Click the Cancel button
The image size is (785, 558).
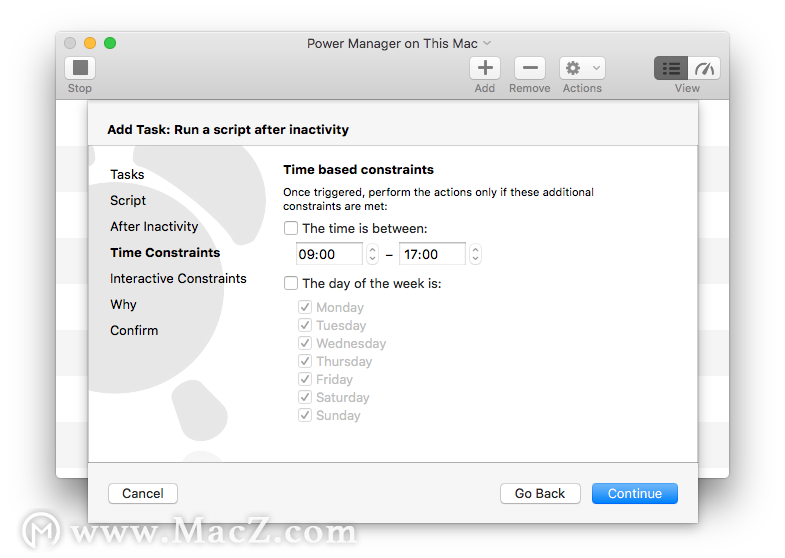coord(143,493)
